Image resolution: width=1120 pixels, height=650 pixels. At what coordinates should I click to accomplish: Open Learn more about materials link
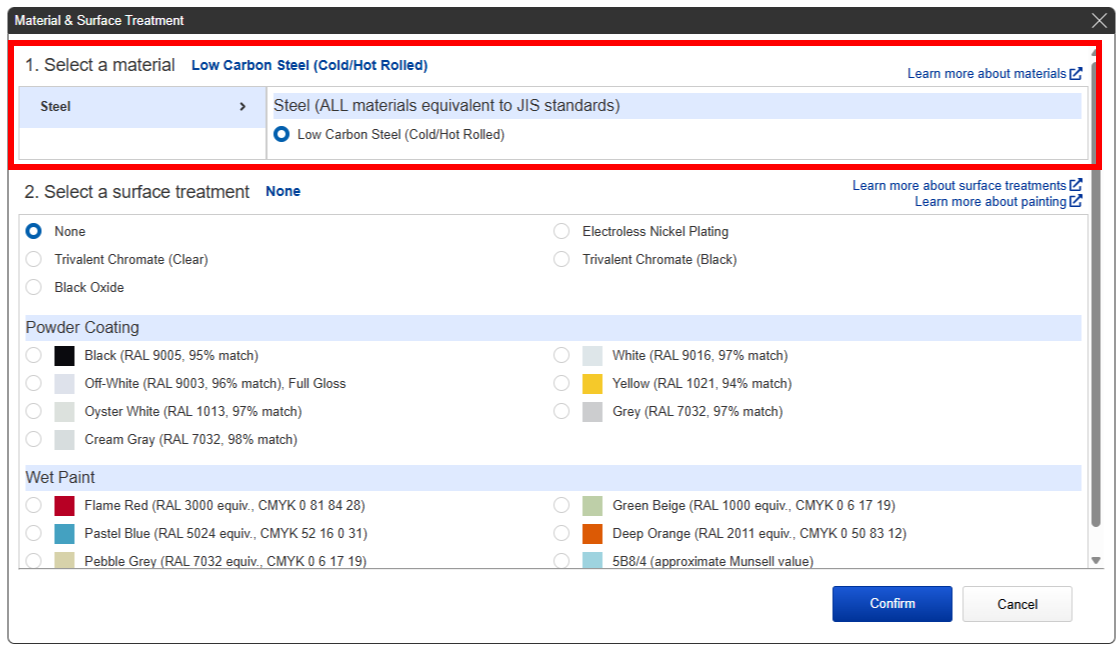(x=986, y=74)
